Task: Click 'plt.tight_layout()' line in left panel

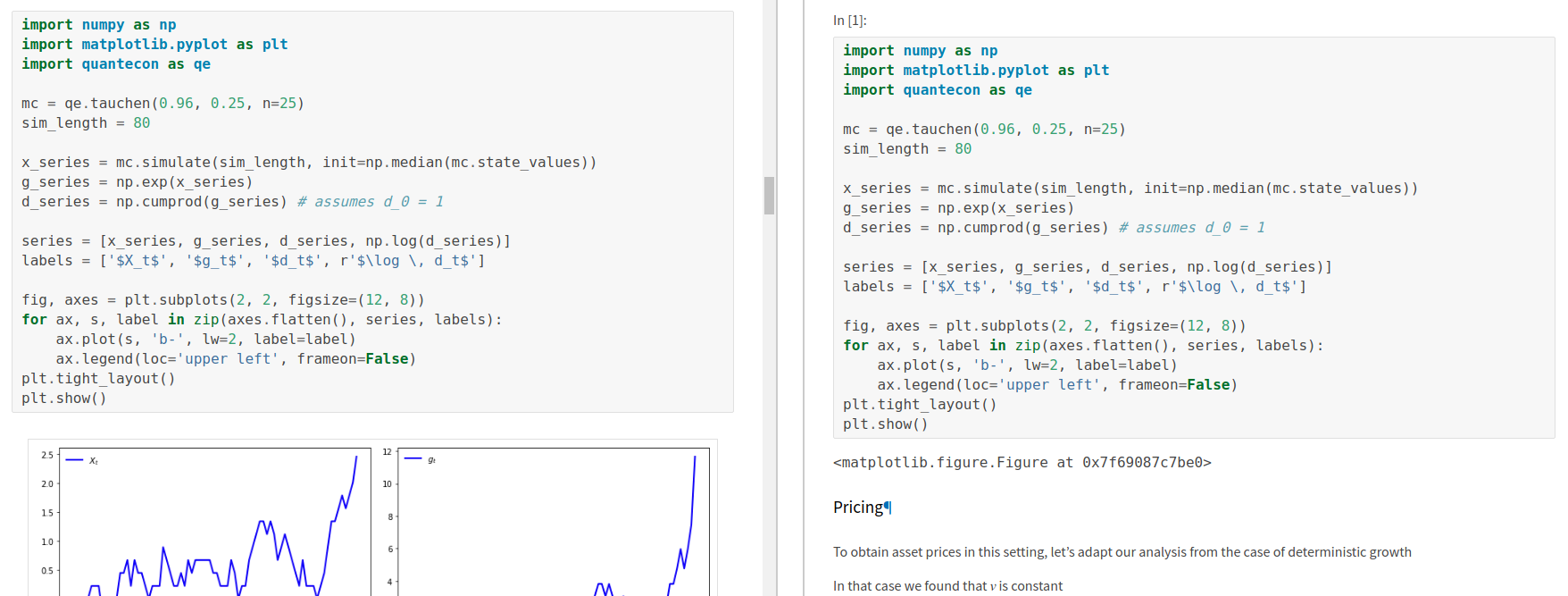Action: (x=98, y=379)
